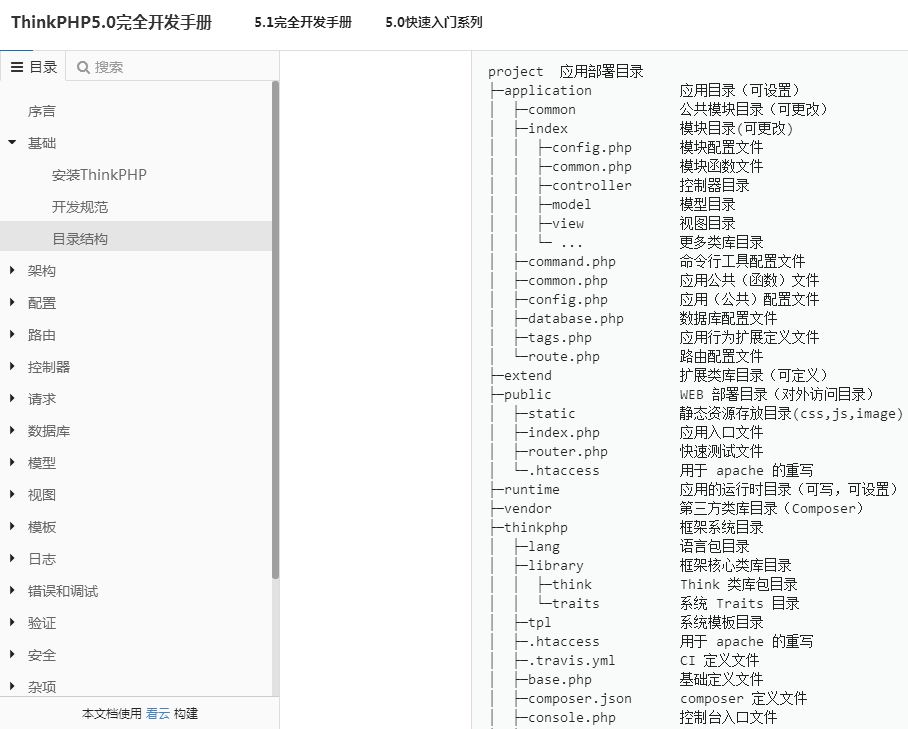The width and height of the screenshot is (908, 729).
Task: Expand the 错误和调试 section arrow
Action: pos(12,591)
